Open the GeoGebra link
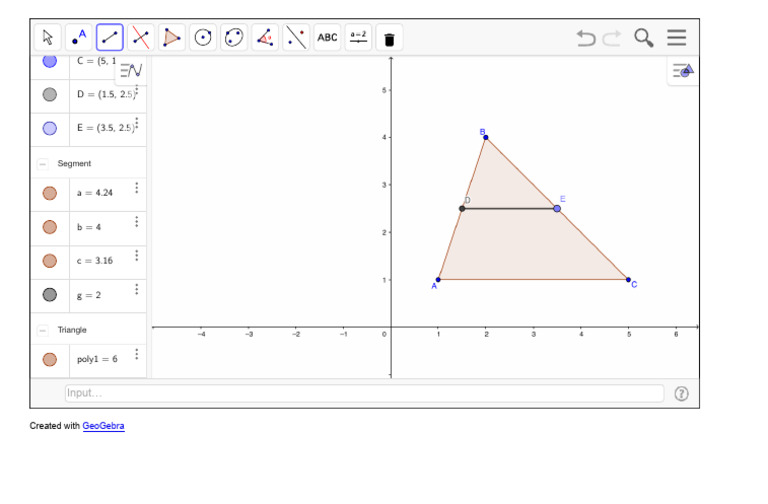768x504 pixels. [103, 426]
